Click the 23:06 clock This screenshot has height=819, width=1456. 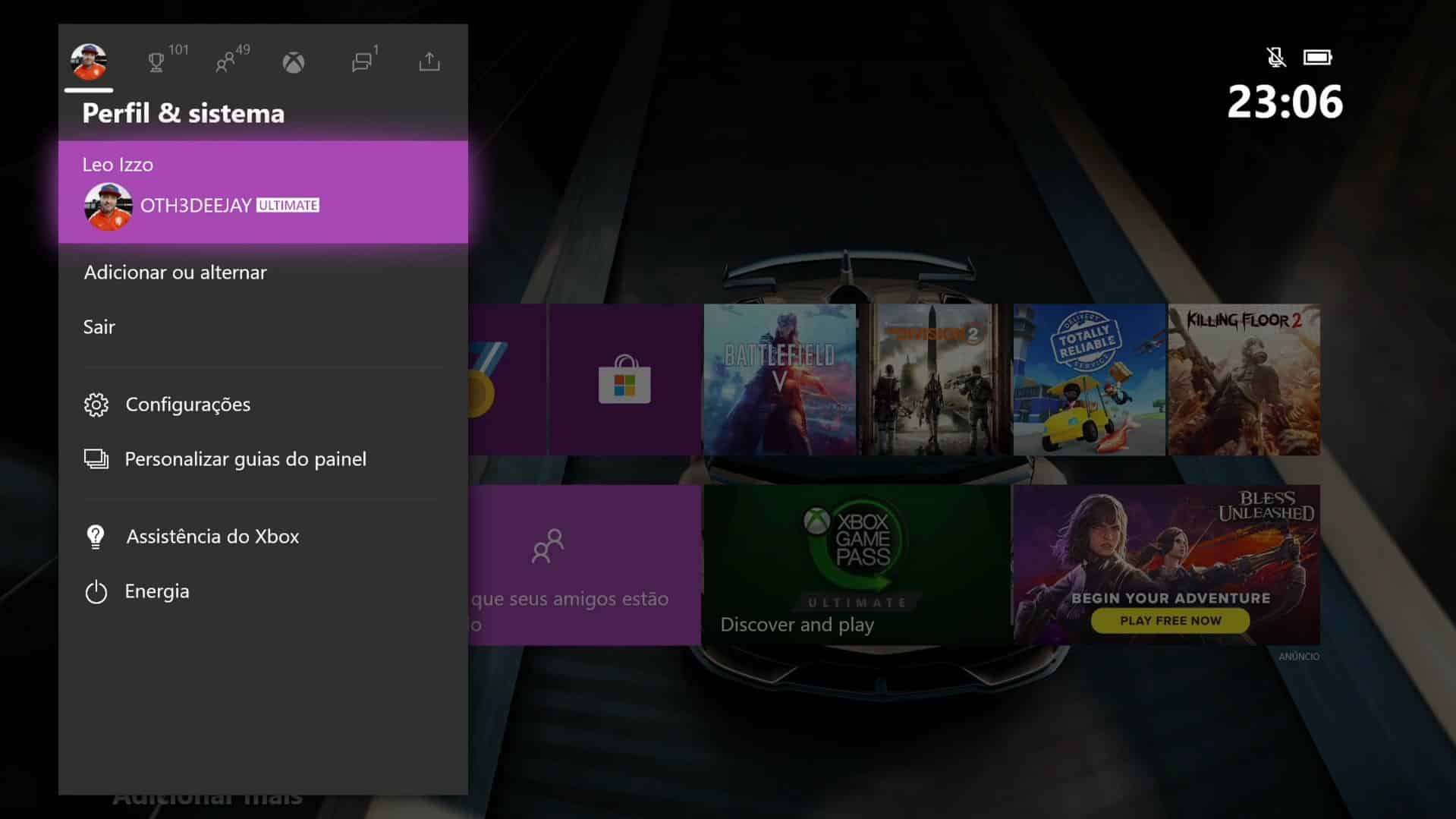(x=1285, y=102)
